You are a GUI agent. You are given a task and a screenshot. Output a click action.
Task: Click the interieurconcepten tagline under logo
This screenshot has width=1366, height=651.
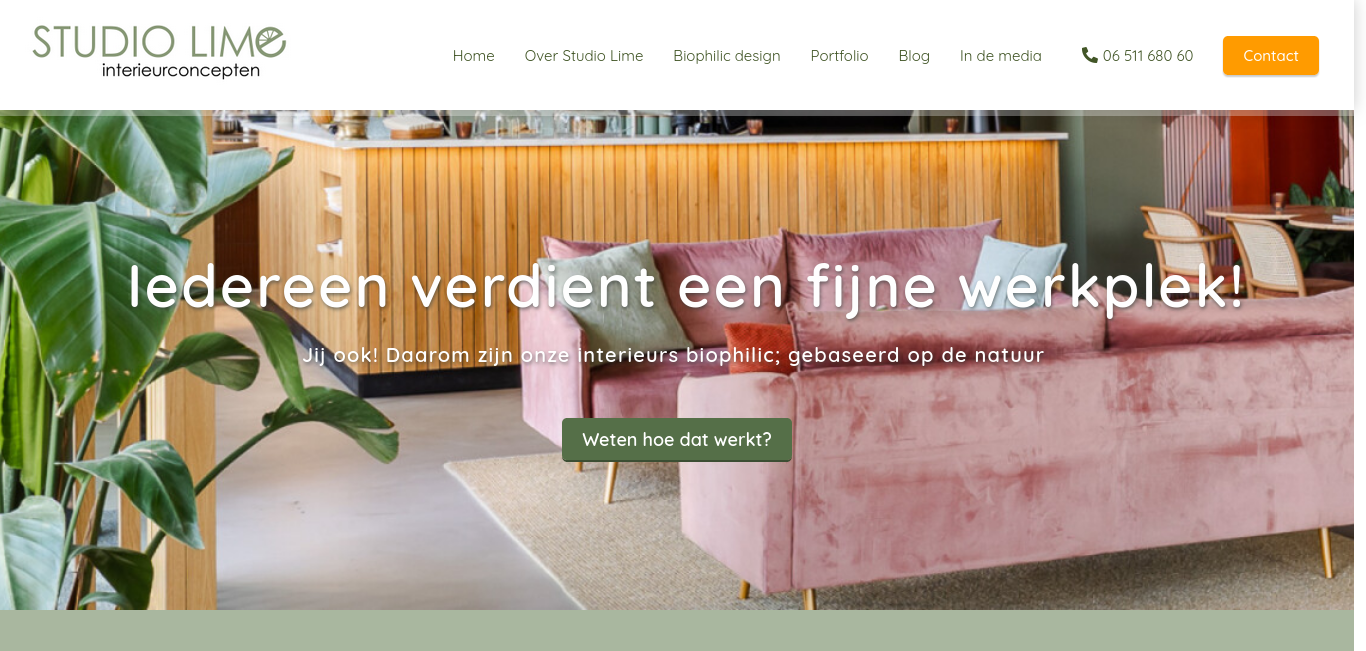[181, 71]
